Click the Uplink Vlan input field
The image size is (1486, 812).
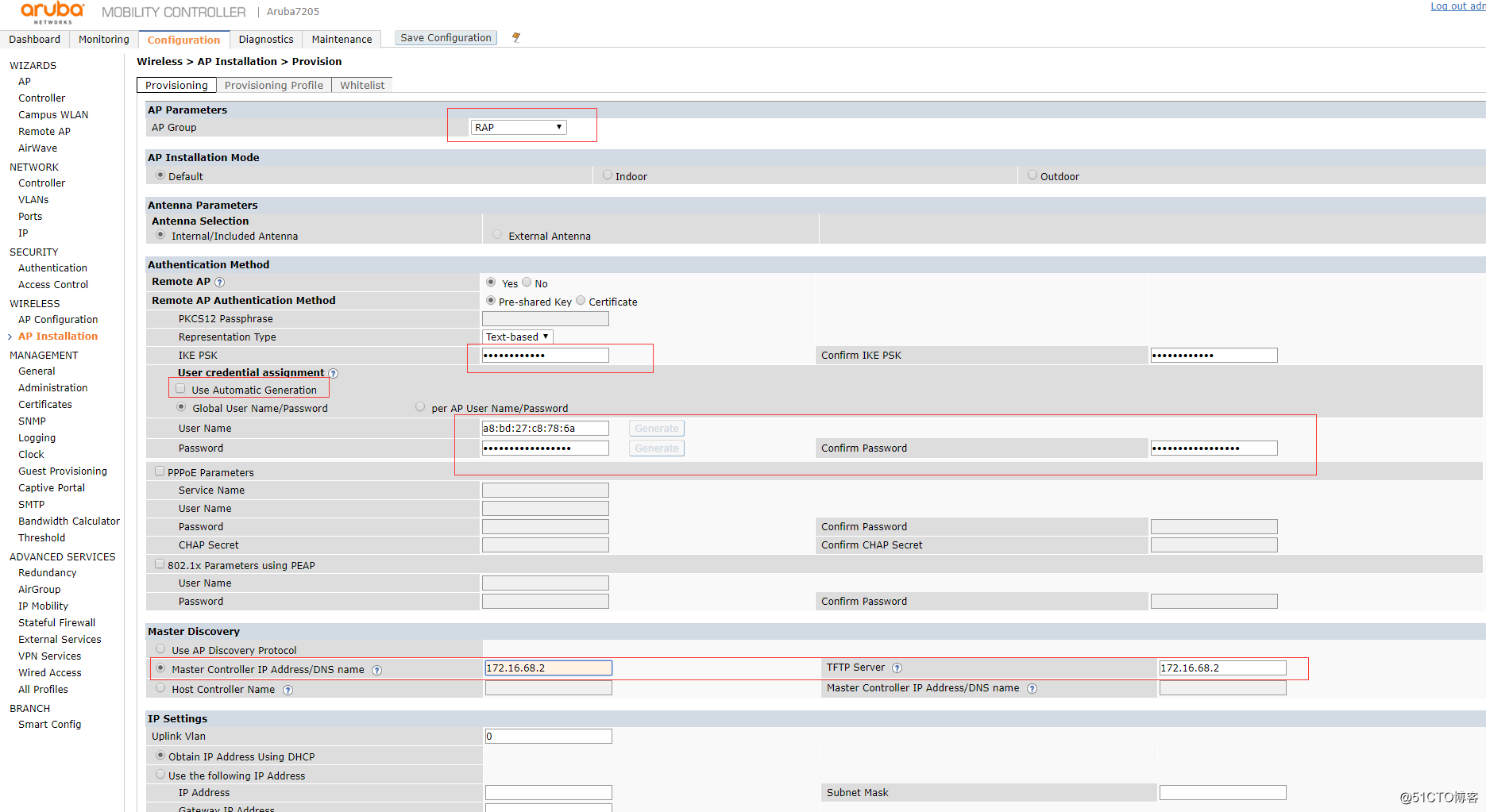(x=549, y=736)
